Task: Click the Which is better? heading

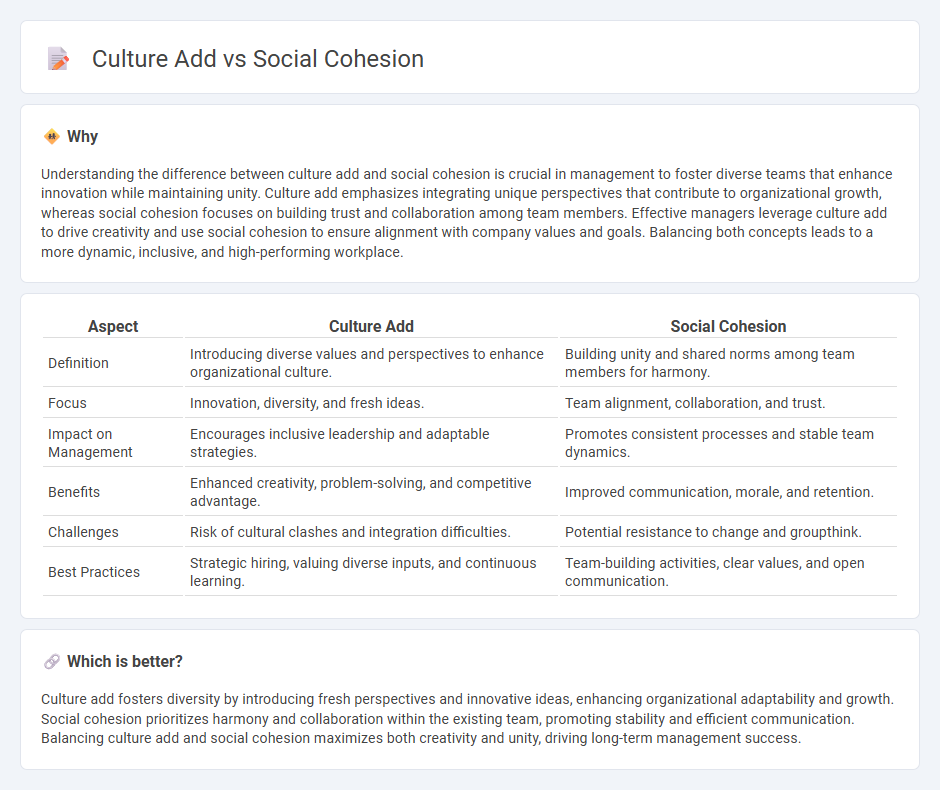Action: tap(125, 661)
